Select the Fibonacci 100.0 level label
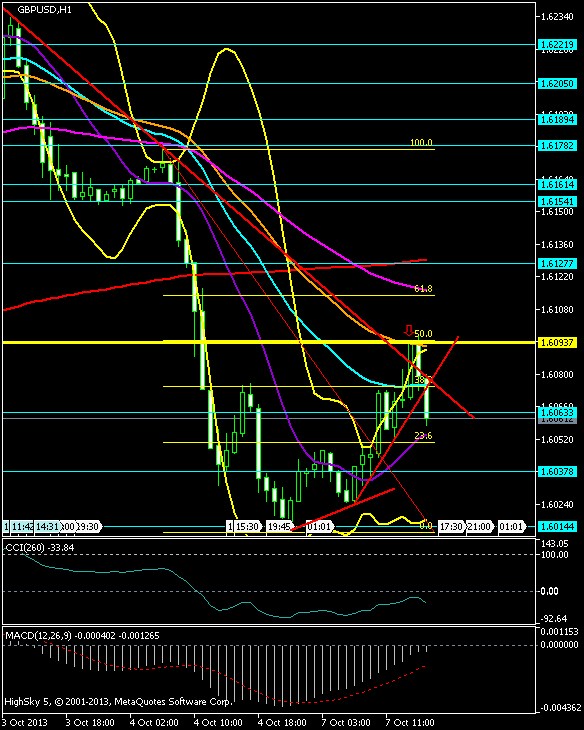This screenshot has width=584, height=730. click(421, 143)
